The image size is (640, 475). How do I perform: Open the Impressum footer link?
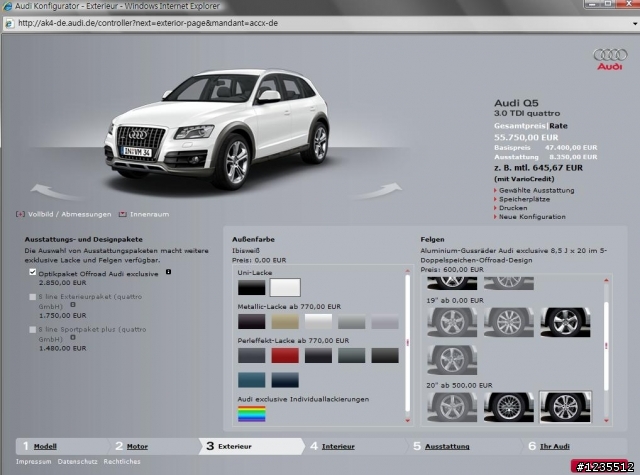33,462
